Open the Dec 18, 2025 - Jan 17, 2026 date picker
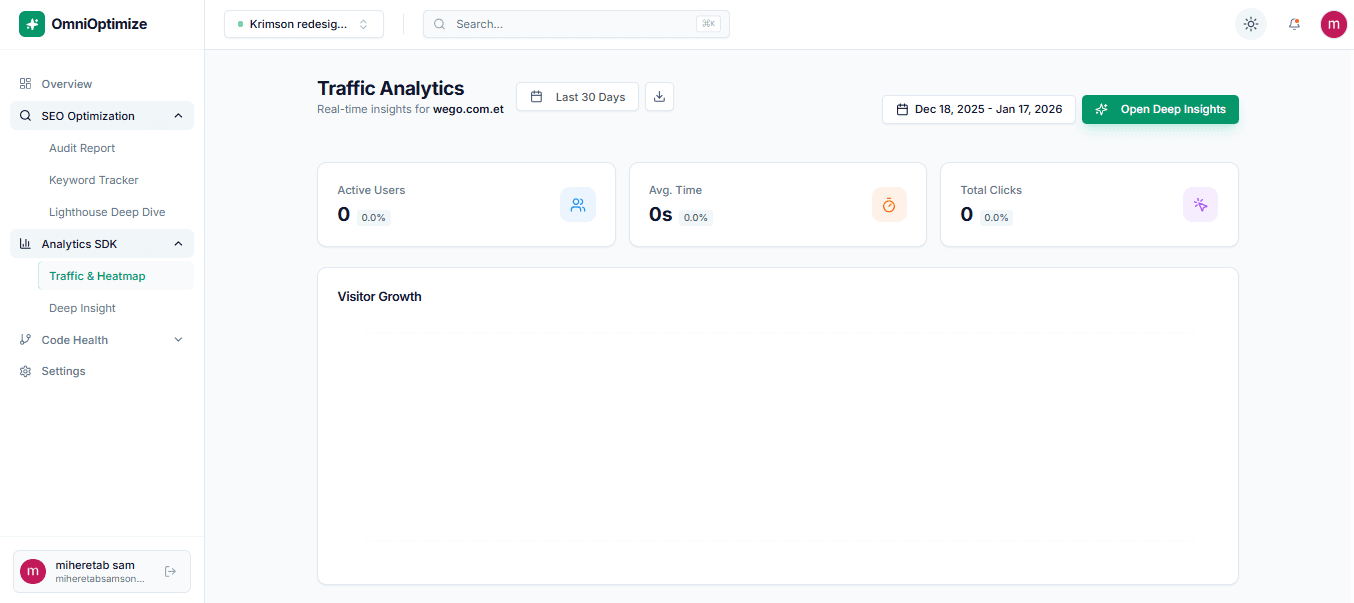Screen dimensions: 1354x603 pos(979,109)
